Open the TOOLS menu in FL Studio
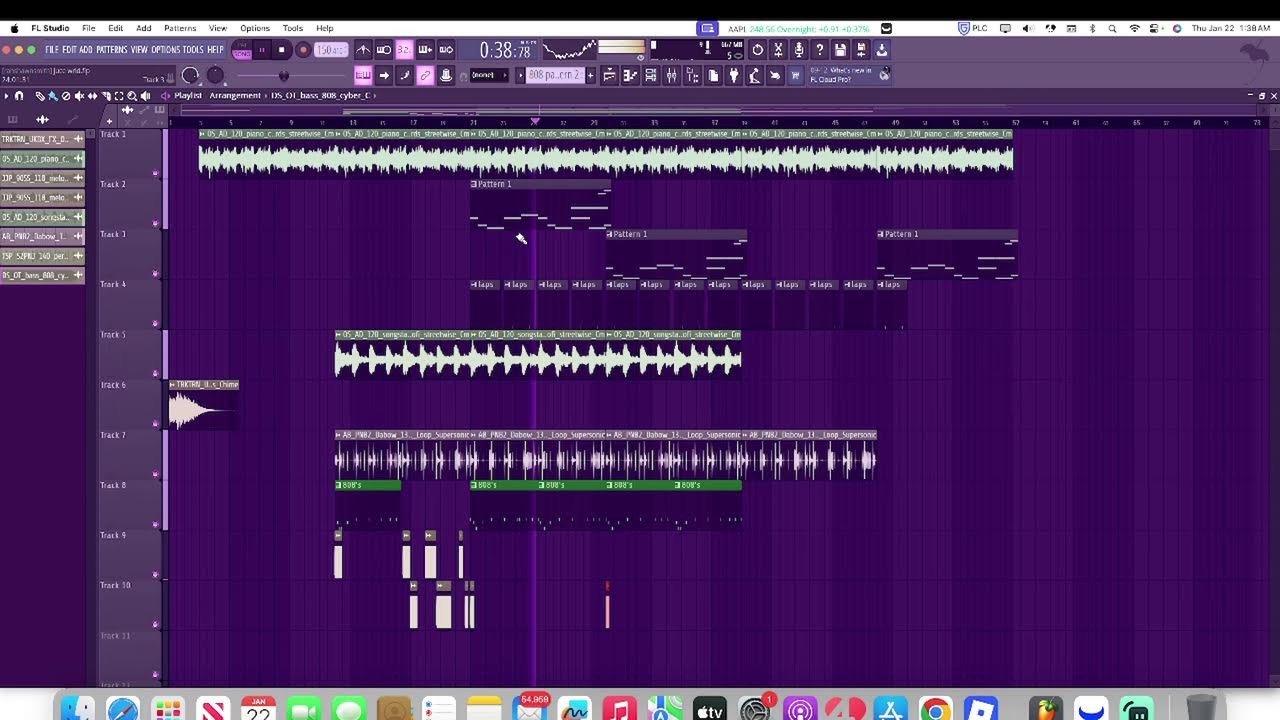Image resolution: width=1280 pixels, height=720 pixels. (x=193, y=50)
